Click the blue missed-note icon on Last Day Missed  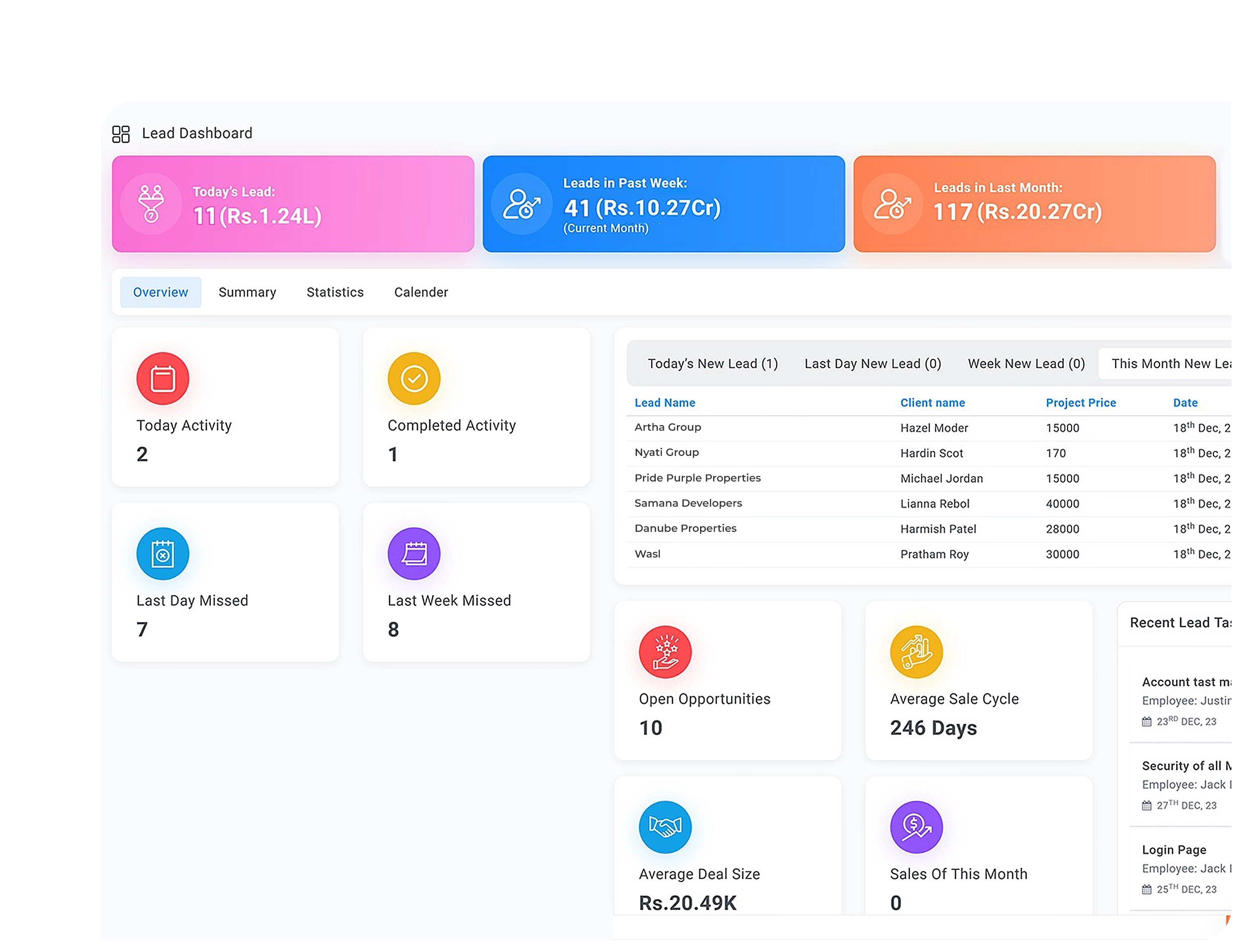pos(162,553)
